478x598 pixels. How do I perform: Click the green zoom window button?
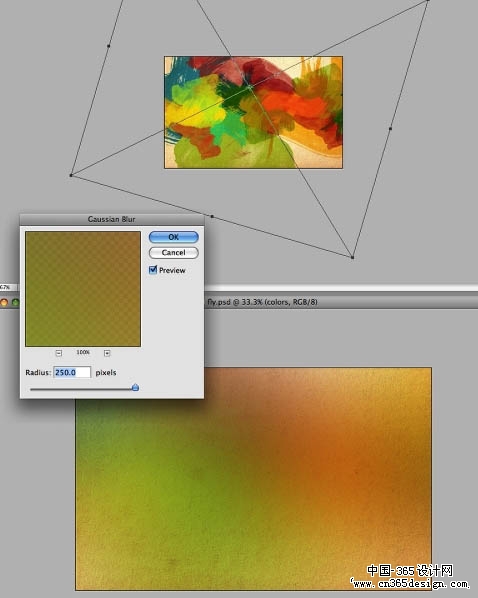[15, 303]
